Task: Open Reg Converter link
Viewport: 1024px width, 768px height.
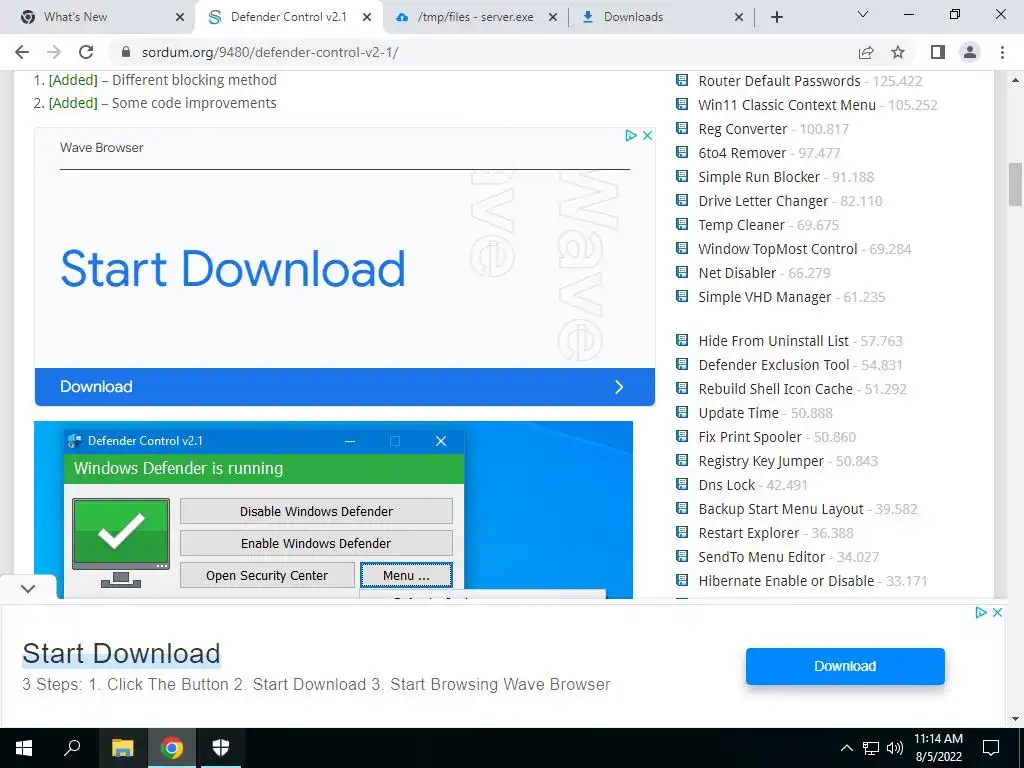Action: (743, 129)
